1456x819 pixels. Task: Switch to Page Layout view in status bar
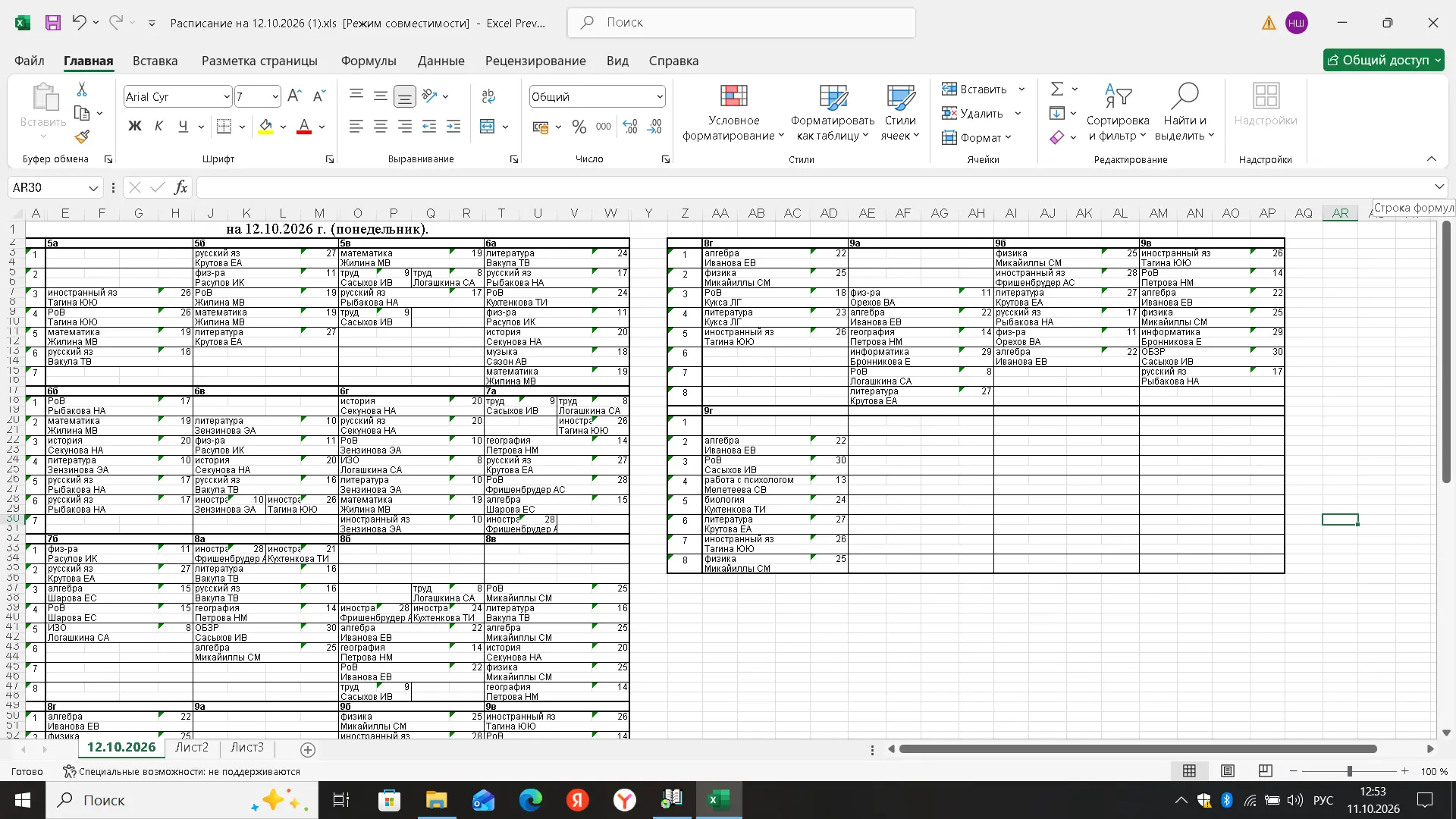pos(1228,771)
